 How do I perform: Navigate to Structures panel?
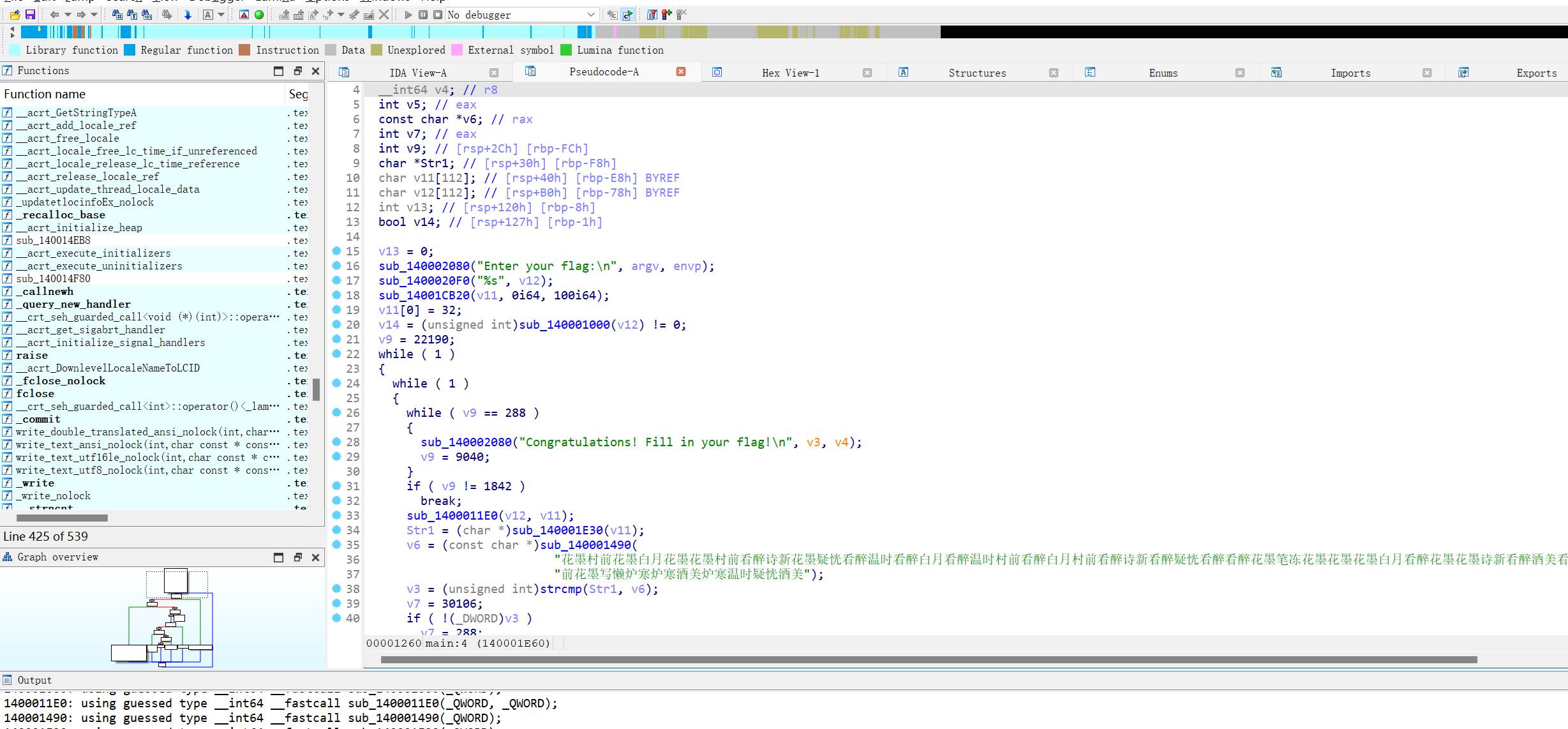pos(975,72)
